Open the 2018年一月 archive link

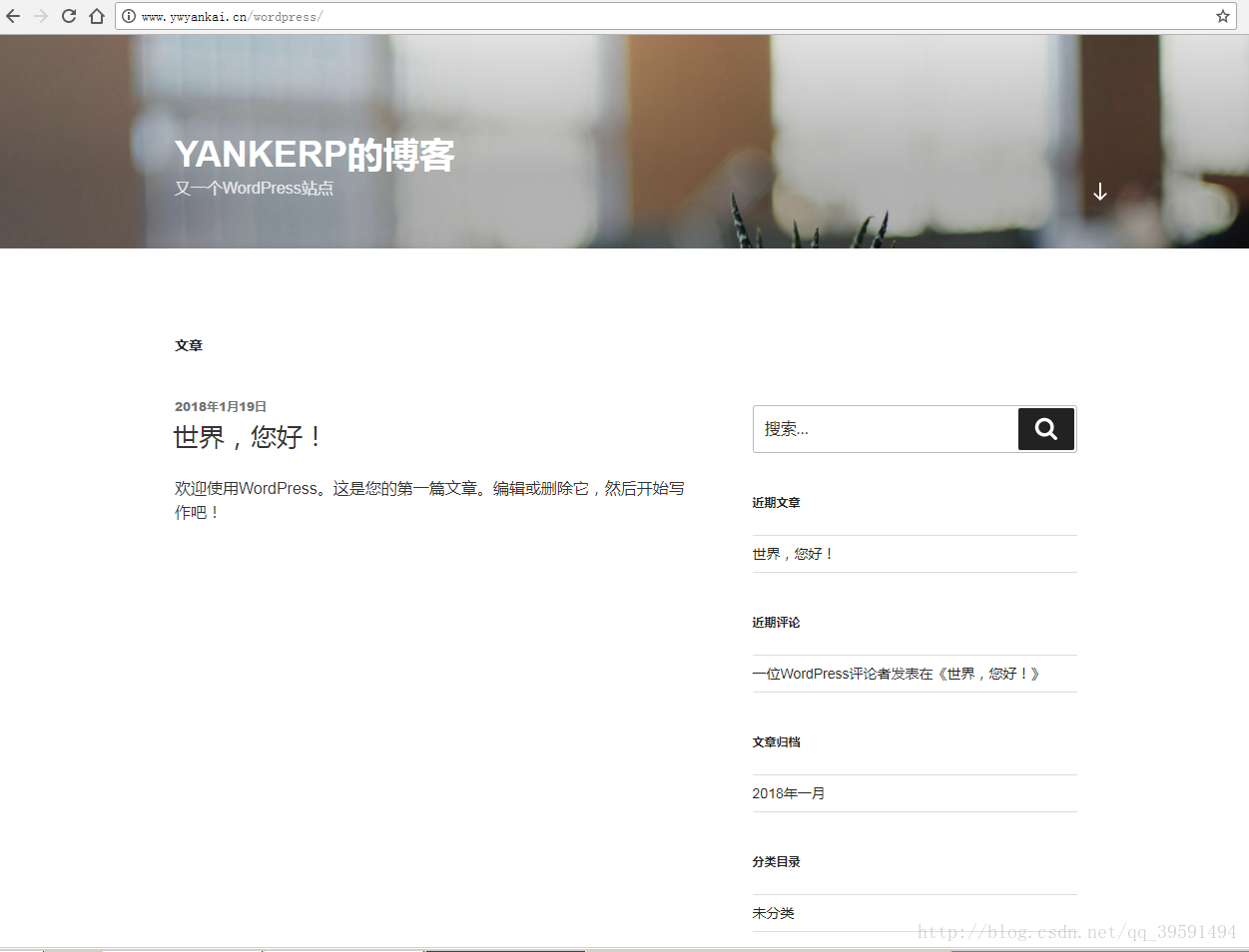coord(789,793)
